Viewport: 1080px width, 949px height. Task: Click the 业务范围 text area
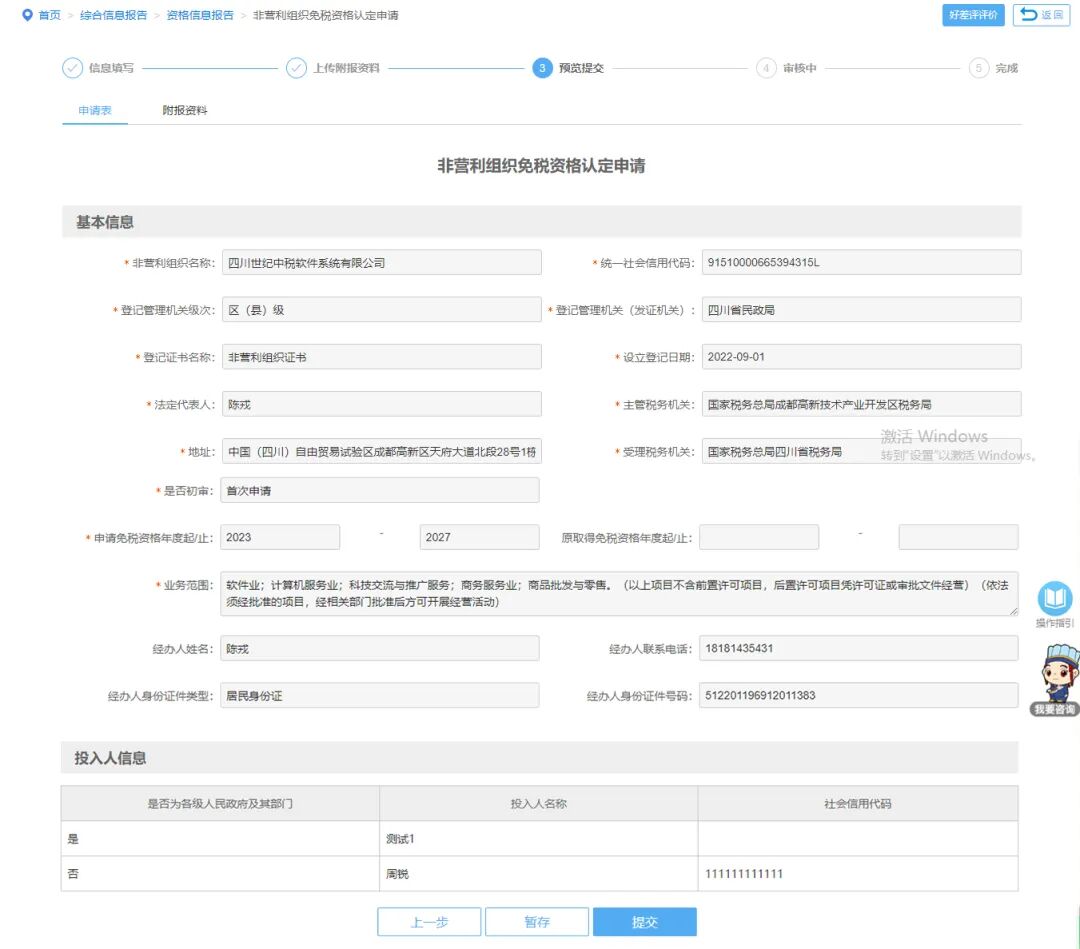pyautogui.click(x=619, y=593)
